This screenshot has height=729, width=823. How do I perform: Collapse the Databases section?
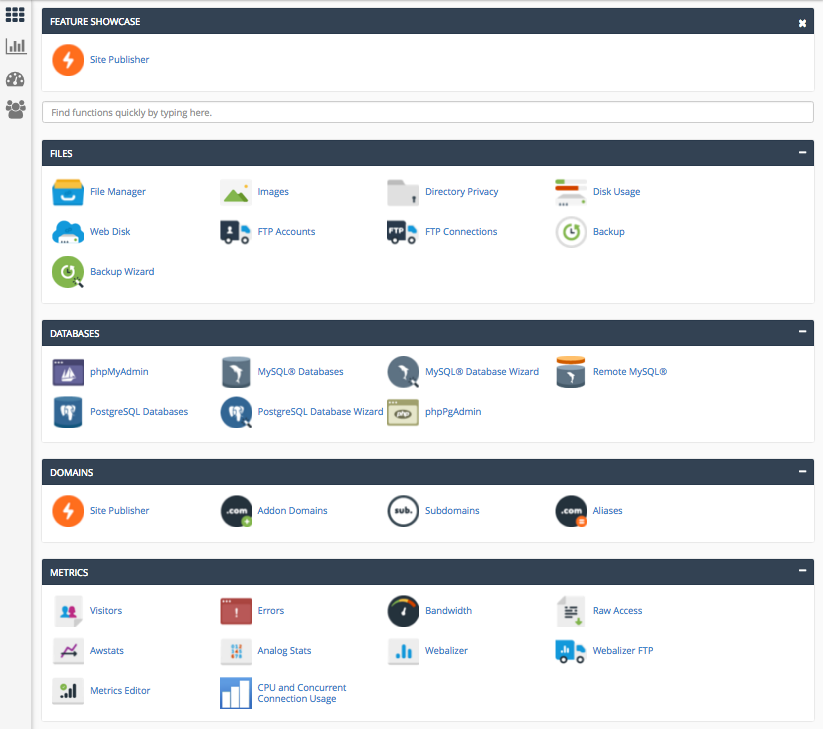coord(802,332)
